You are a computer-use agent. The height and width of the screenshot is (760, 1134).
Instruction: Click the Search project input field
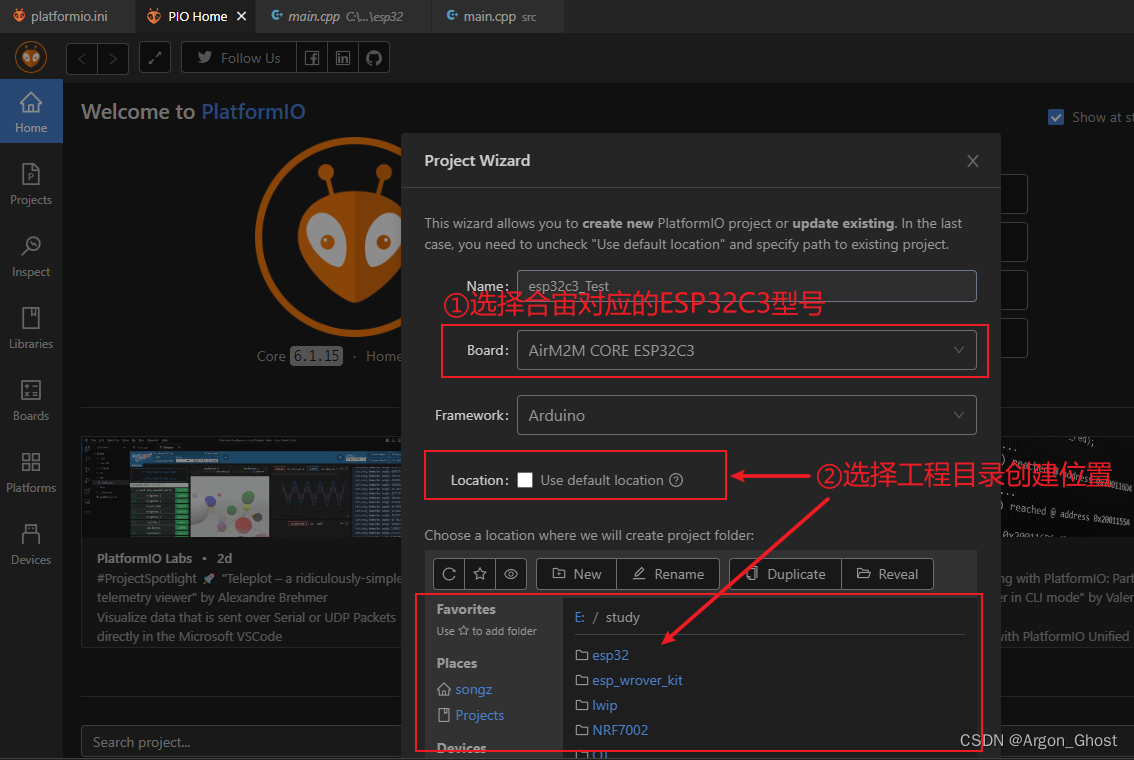[242, 742]
